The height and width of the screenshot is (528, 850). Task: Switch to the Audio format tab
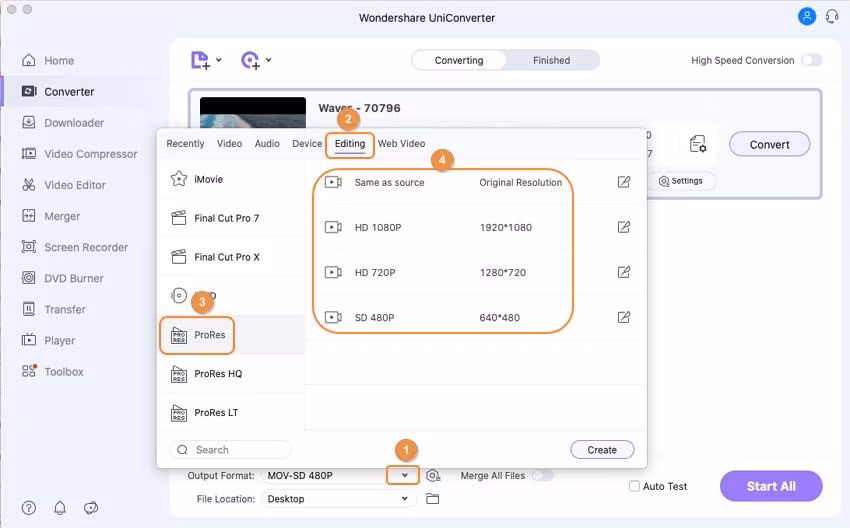point(267,144)
